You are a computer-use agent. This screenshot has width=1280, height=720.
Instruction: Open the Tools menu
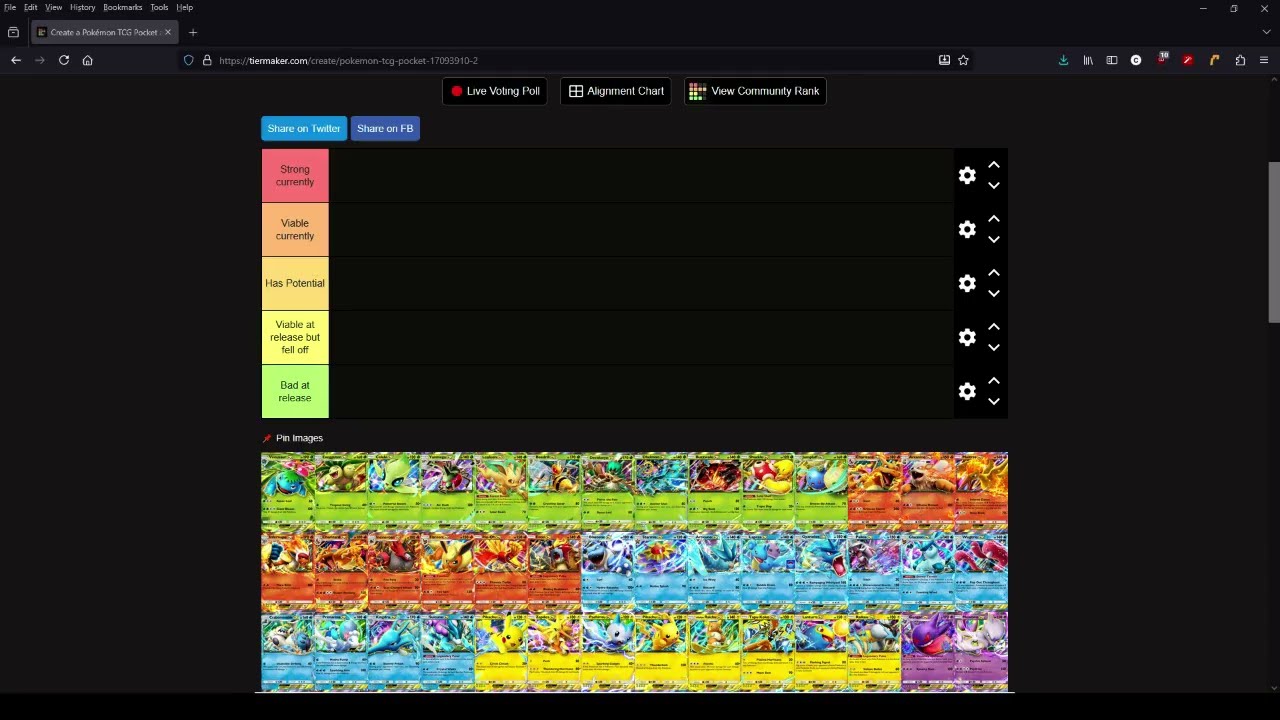159,7
